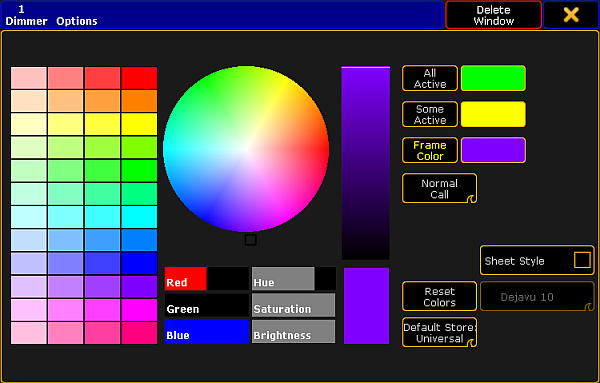Pick a color in the color wheel center

pyautogui.click(x=246, y=149)
